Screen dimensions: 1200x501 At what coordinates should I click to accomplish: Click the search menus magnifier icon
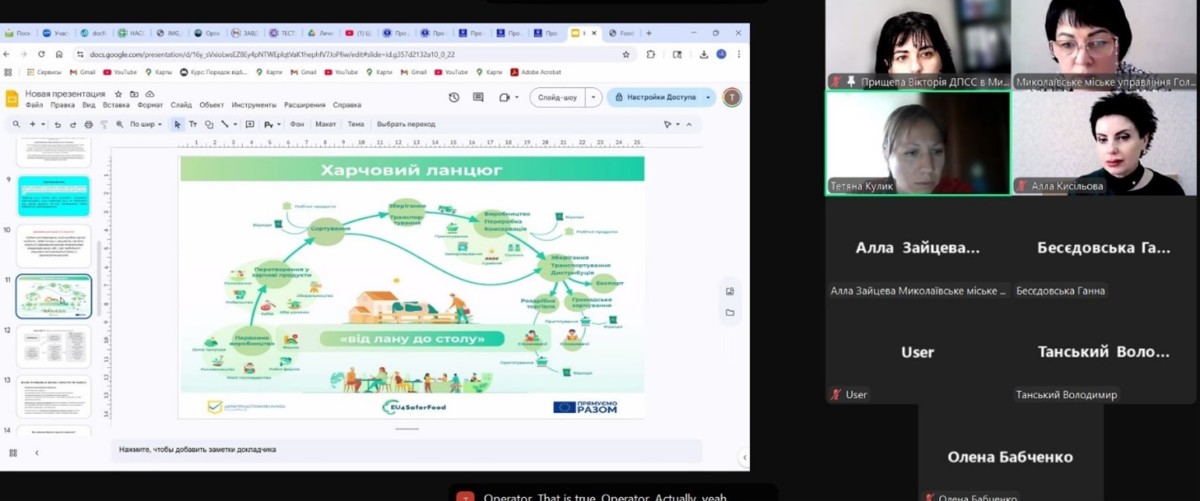pyautogui.click(x=17, y=124)
